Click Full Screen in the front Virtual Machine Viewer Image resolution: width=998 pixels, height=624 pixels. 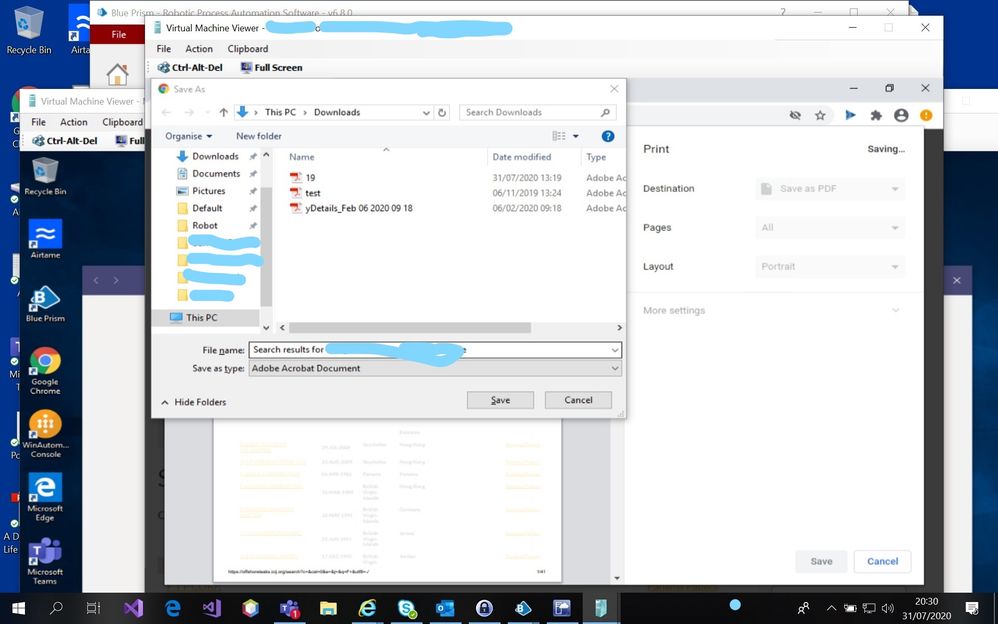[272, 67]
